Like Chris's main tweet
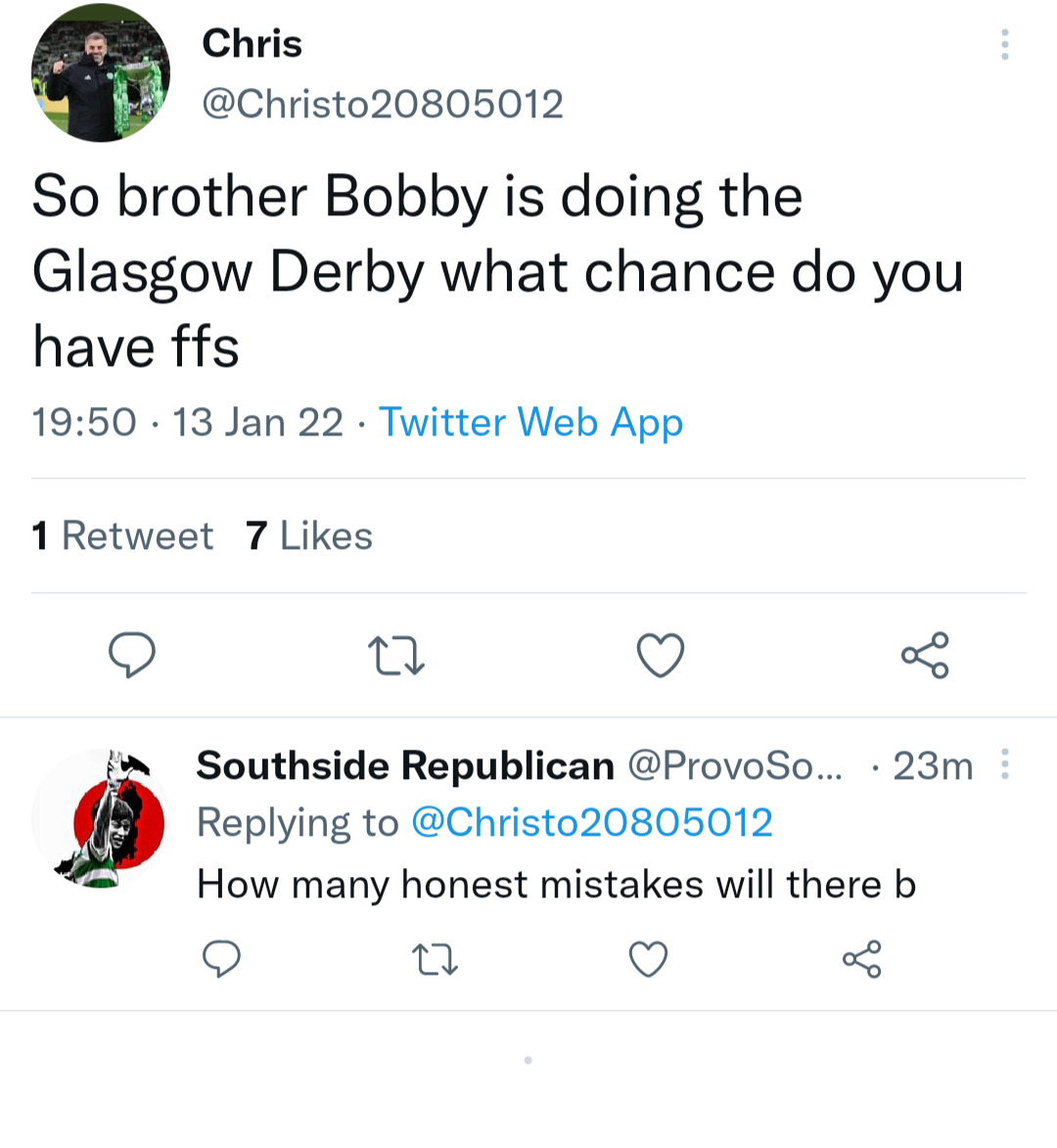 pyautogui.click(x=661, y=656)
